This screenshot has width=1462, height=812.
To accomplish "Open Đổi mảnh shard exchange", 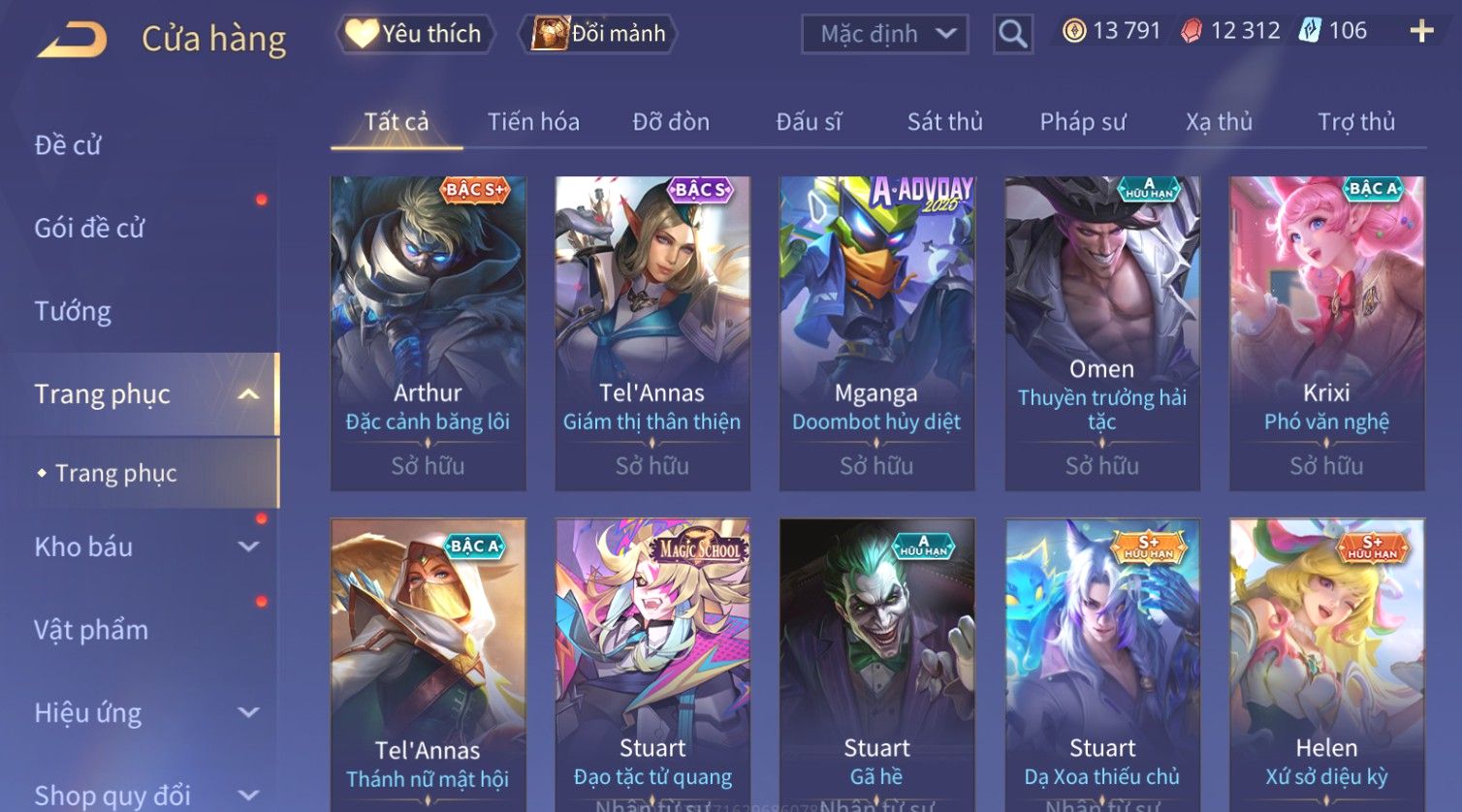I will [598, 34].
